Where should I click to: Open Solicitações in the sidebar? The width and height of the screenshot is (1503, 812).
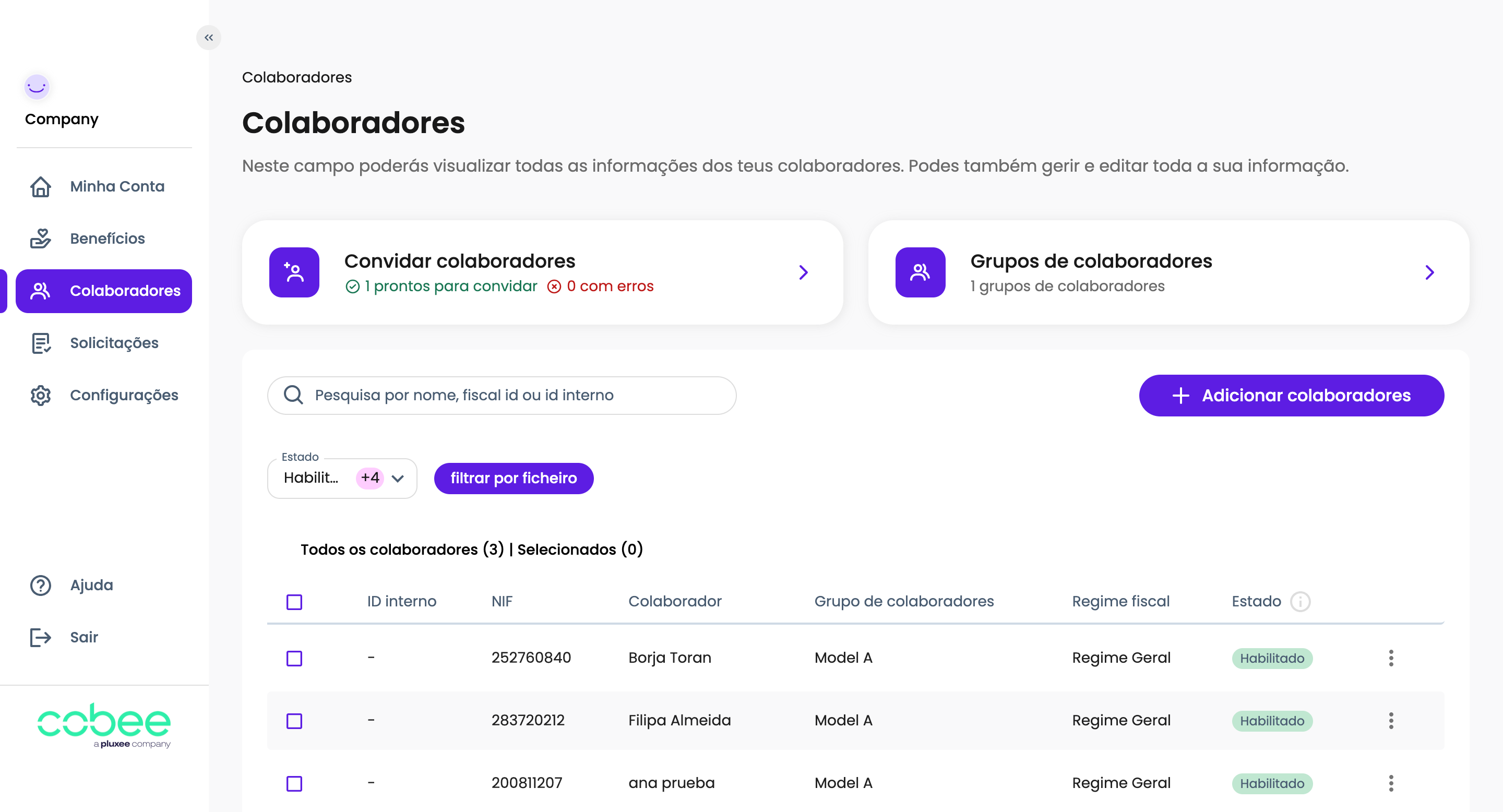pos(114,342)
